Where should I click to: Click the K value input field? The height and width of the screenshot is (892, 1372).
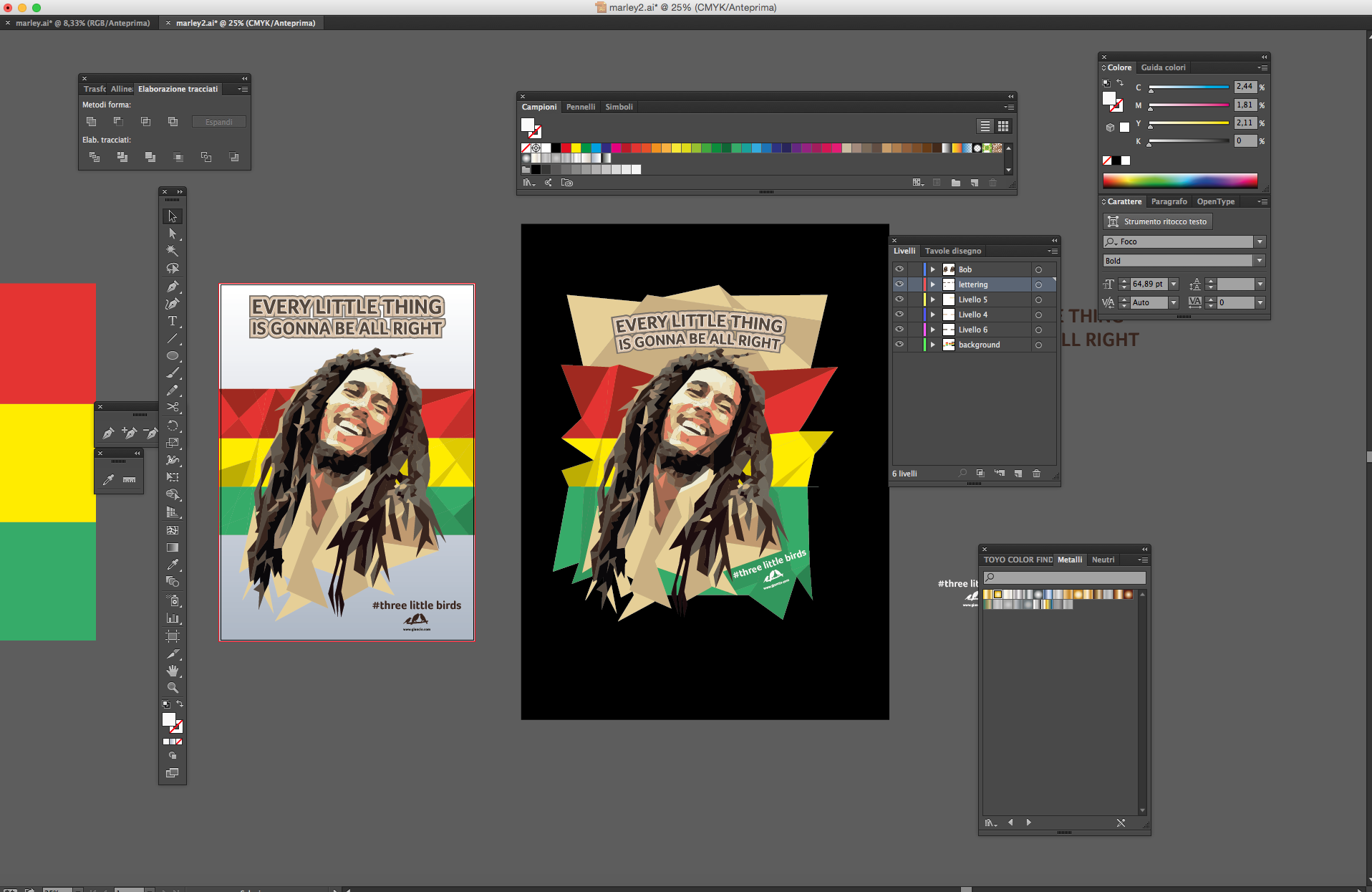tap(1245, 141)
